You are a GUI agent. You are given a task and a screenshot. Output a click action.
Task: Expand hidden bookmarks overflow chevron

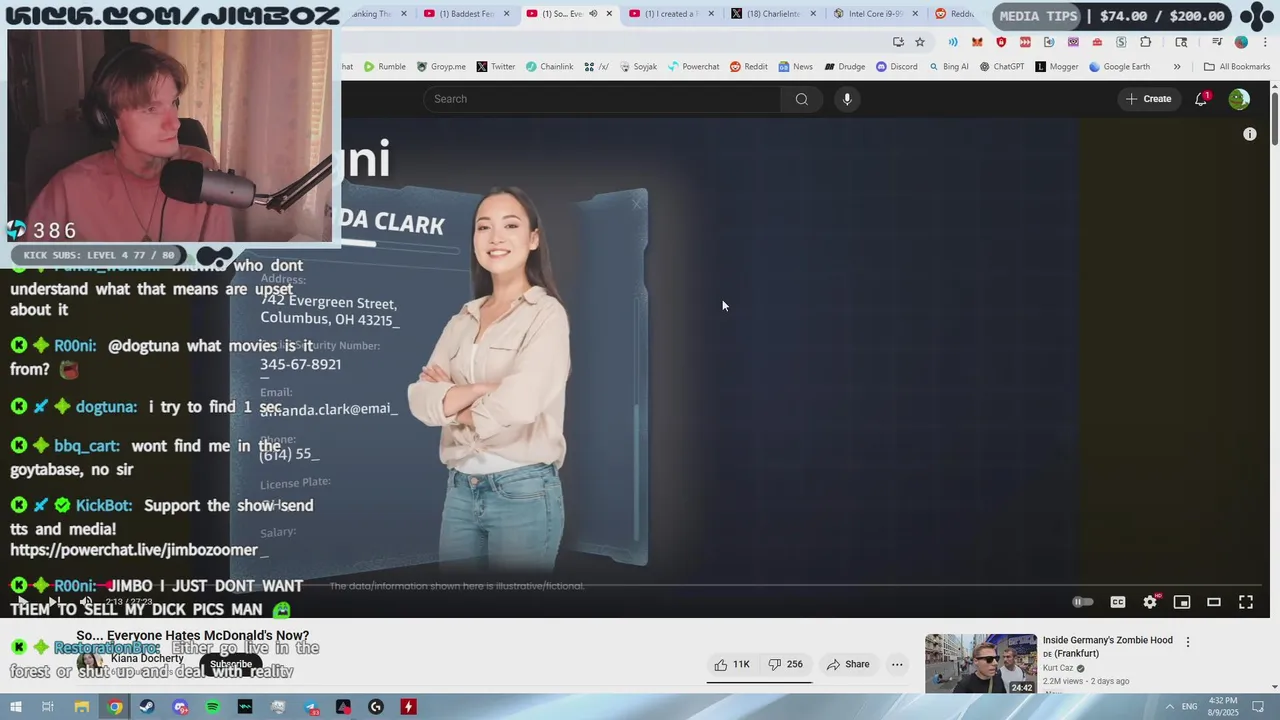coord(1177,67)
